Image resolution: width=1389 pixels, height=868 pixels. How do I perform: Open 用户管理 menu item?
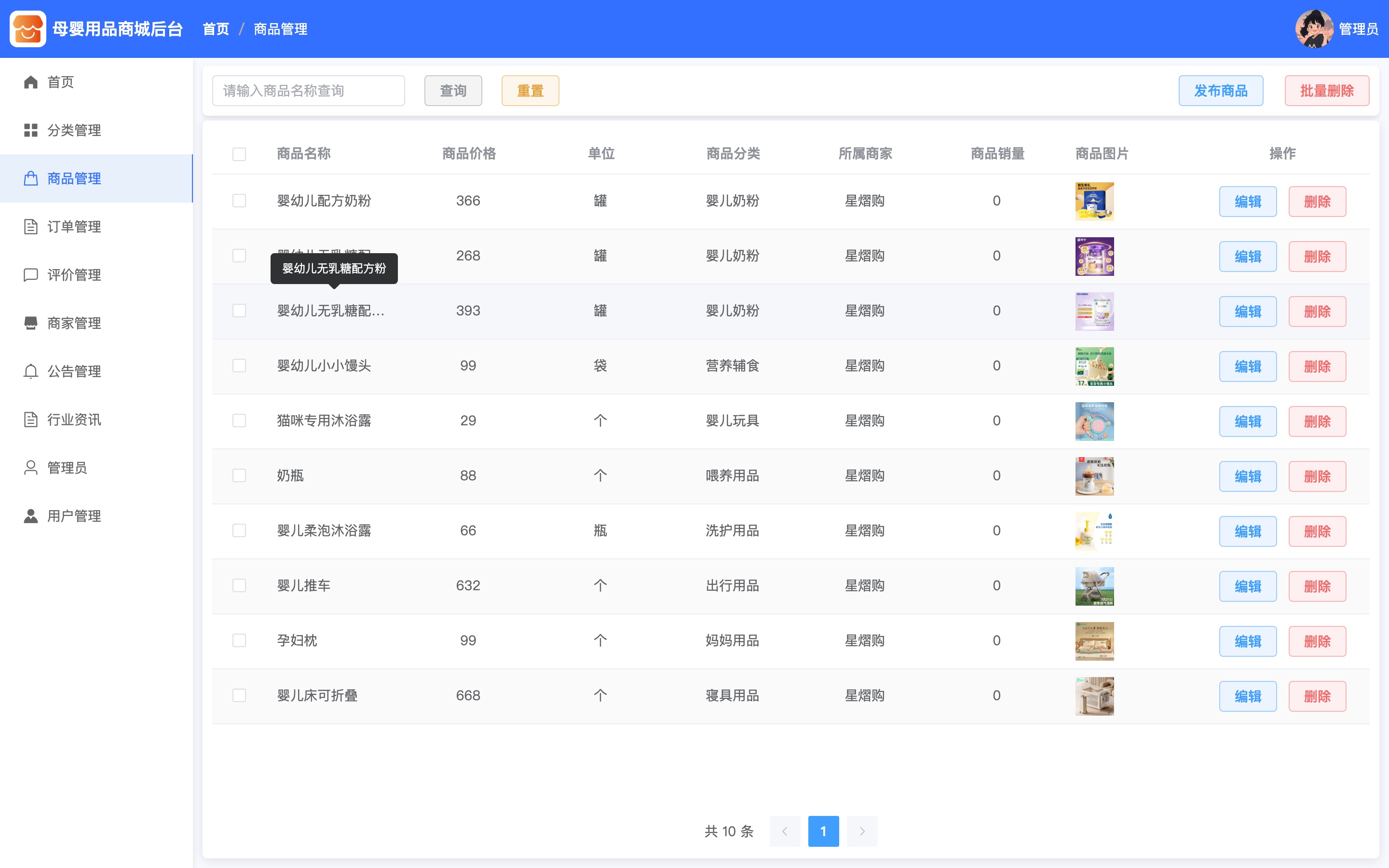point(96,516)
